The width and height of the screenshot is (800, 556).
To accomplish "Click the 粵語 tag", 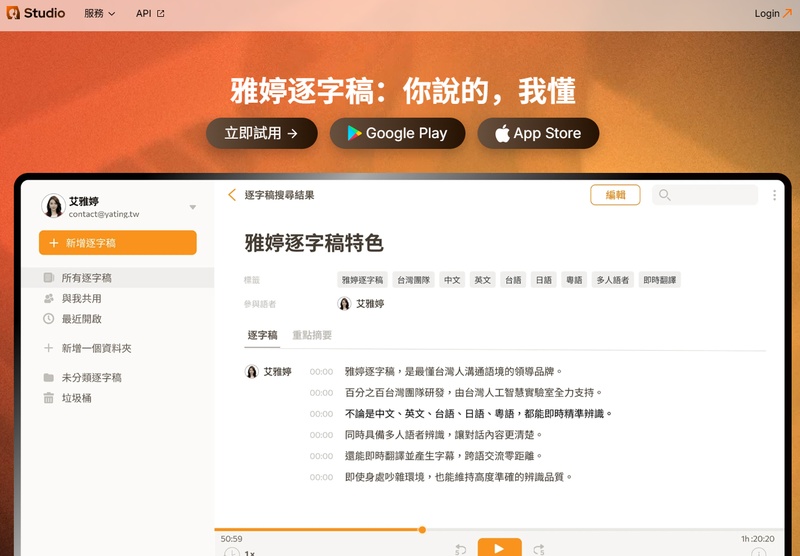I will coord(574,280).
